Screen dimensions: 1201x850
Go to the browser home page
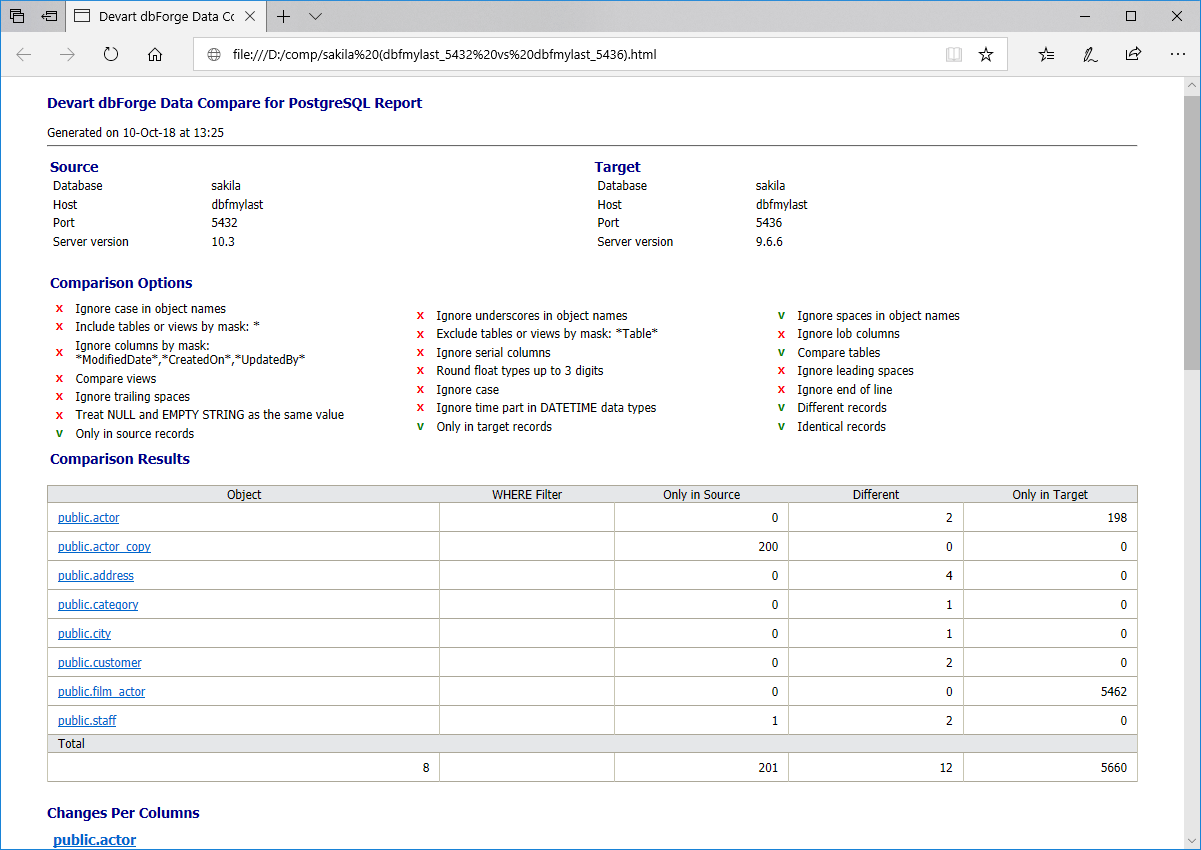point(155,55)
